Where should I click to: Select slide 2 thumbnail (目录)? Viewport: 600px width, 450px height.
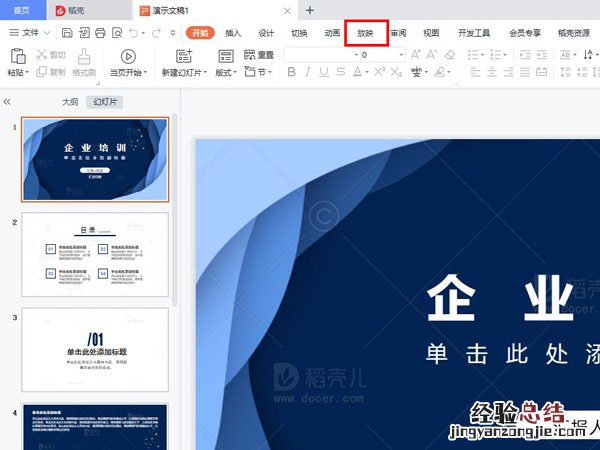pyautogui.click(x=95, y=254)
